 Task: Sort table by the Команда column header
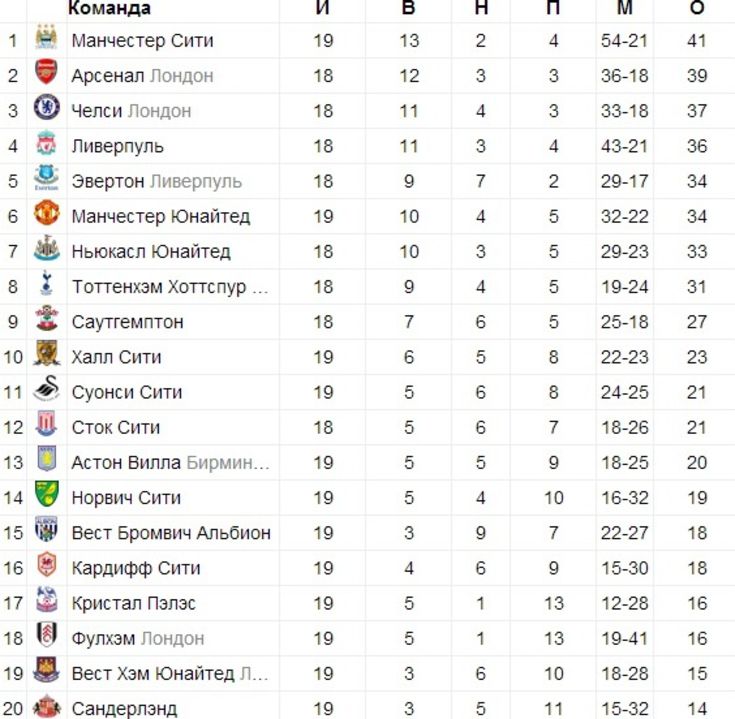pyautogui.click(x=109, y=8)
